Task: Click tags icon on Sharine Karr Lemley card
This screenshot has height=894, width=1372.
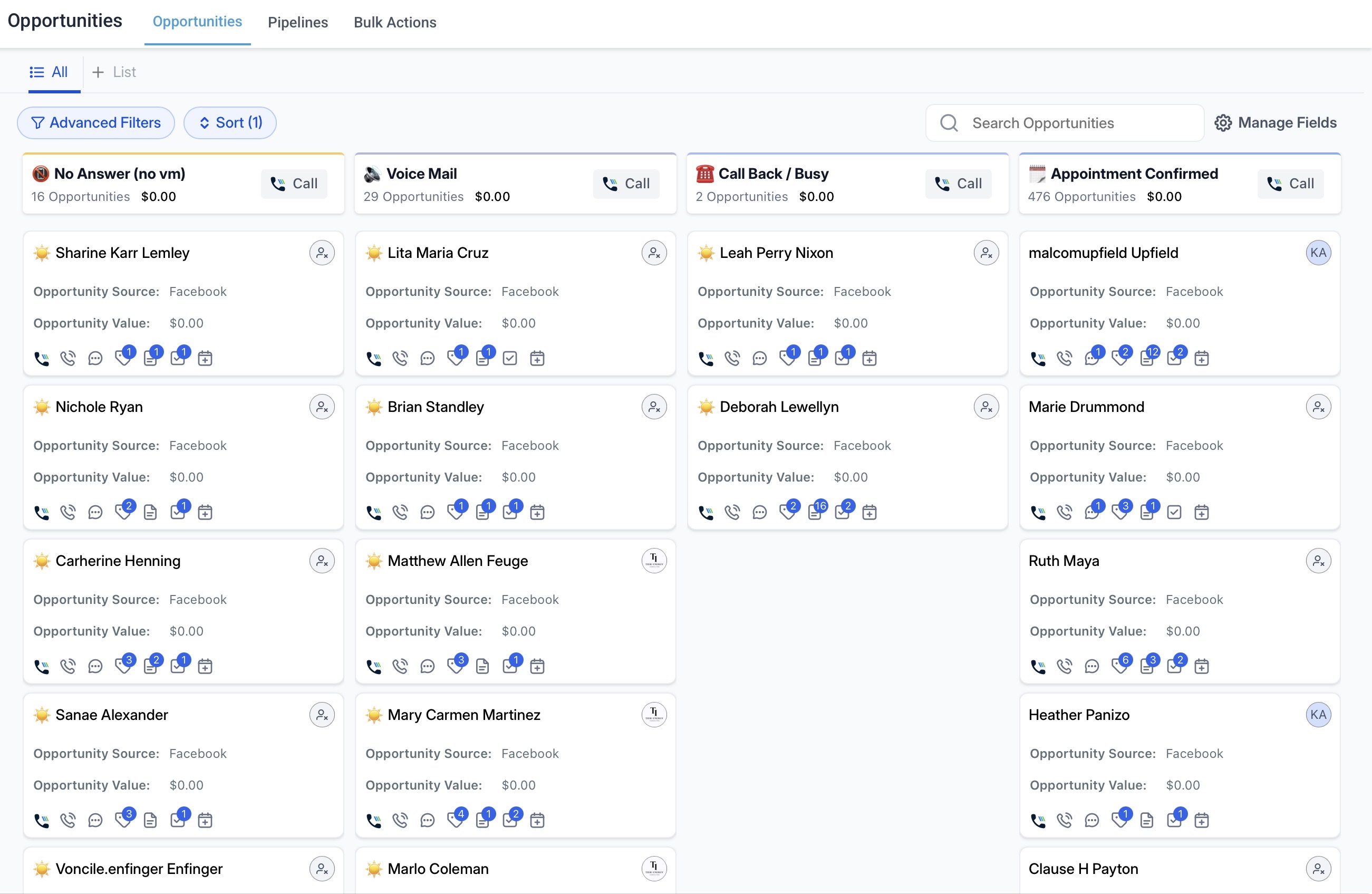Action: [122, 358]
